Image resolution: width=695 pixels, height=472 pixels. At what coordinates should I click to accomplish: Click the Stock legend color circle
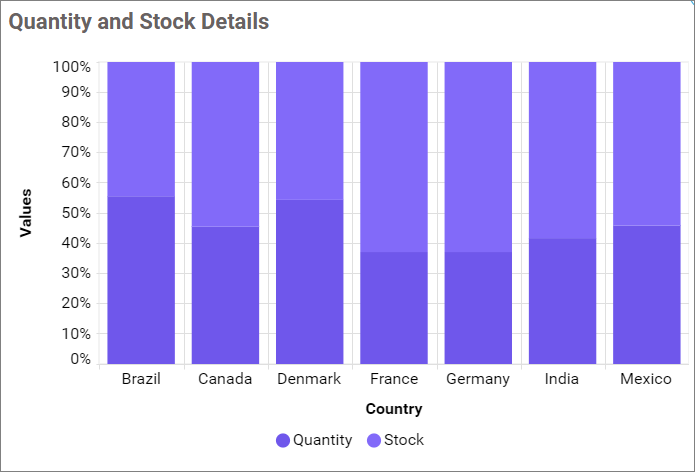(374, 440)
